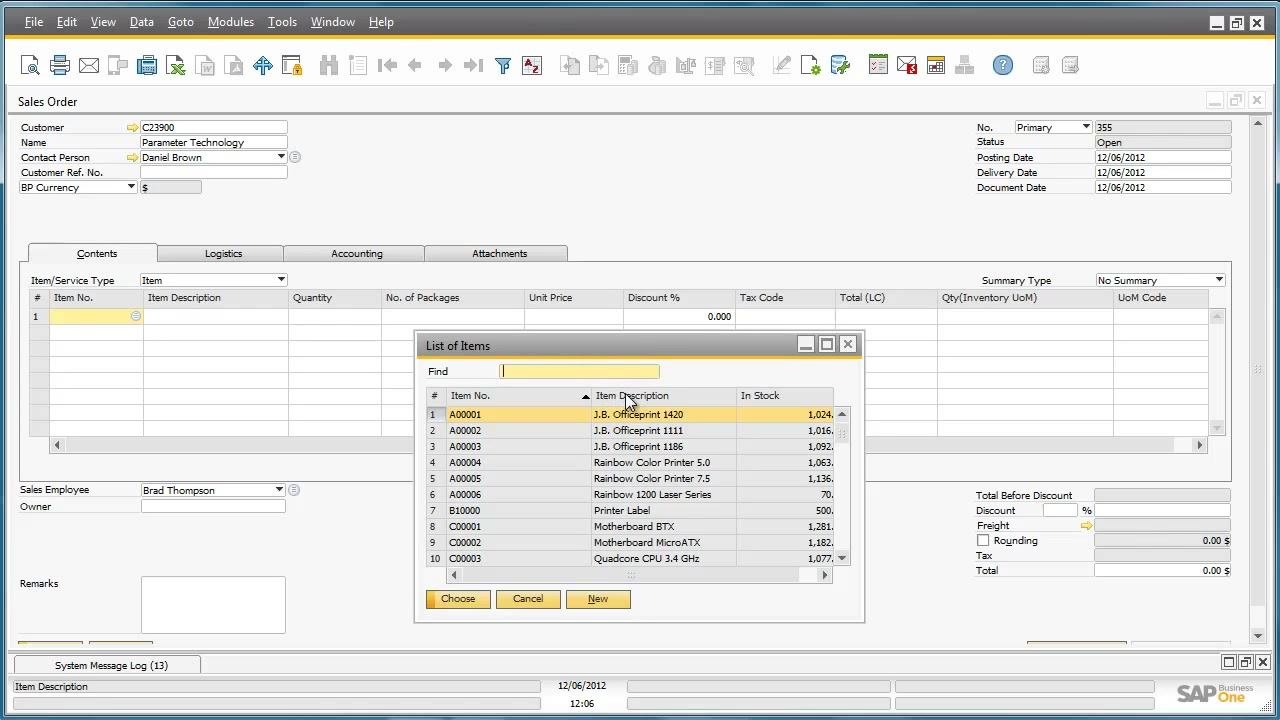Select item row C00001 Motherboard BTX
This screenshot has height=720, width=1280.
click(x=630, y=527)
